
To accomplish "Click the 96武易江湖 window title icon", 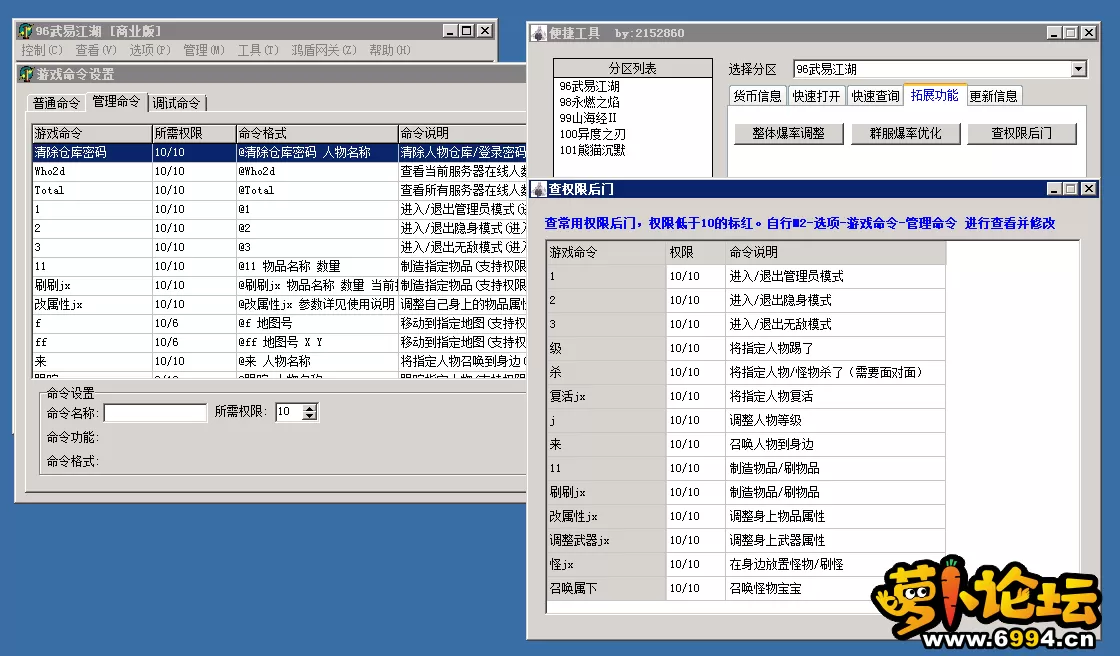I will pos(26,31).
